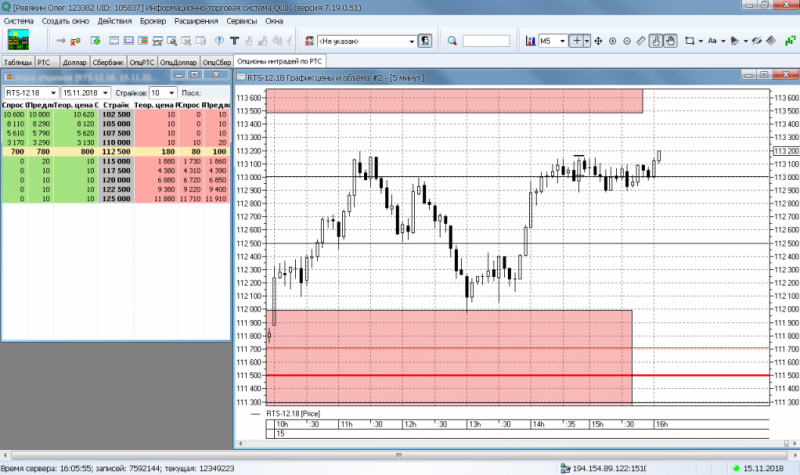This screenshot has height=475, width=800.
Task: Open the Действия menu
Action: (x=115, y=21)
